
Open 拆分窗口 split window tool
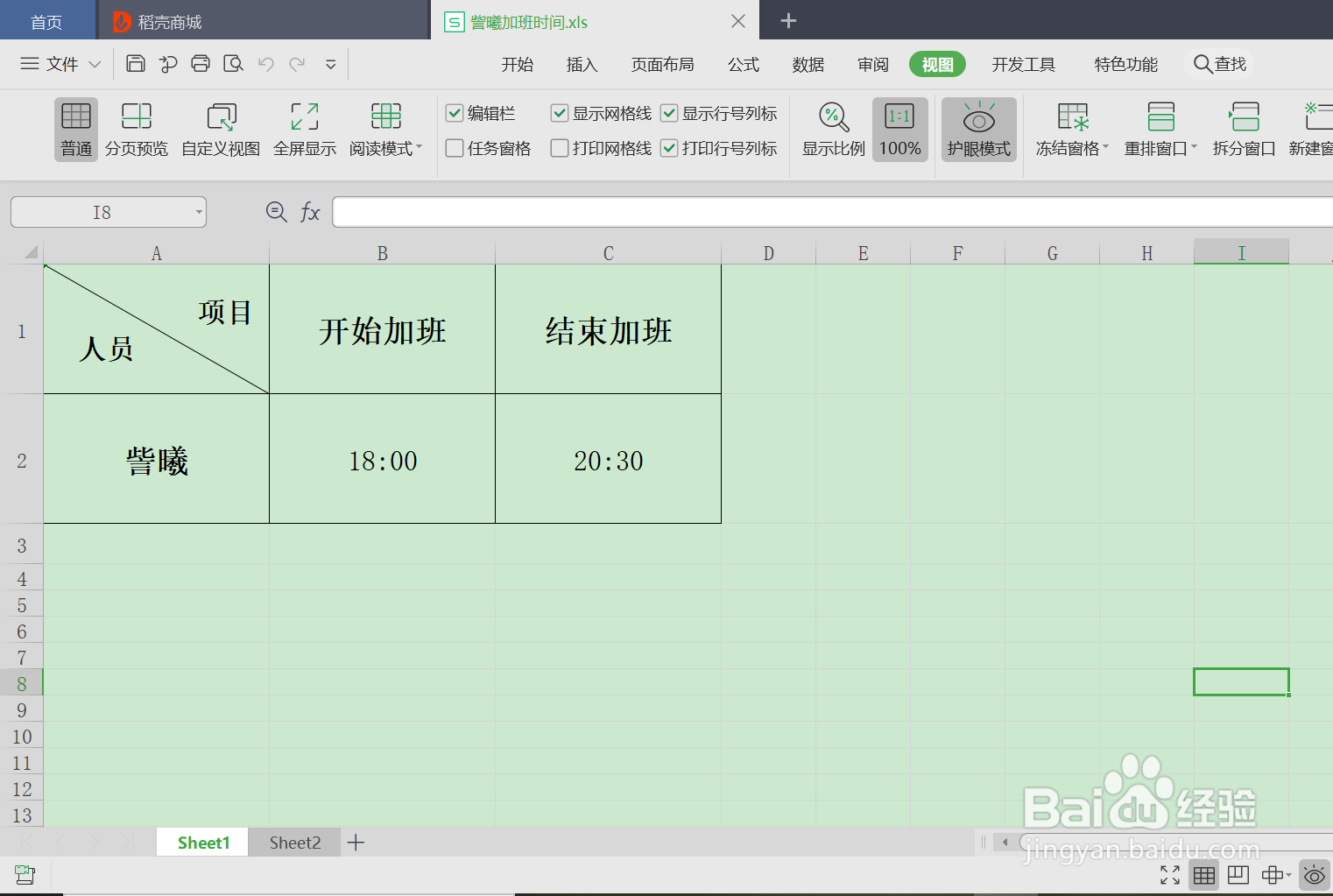(1245, 130)
